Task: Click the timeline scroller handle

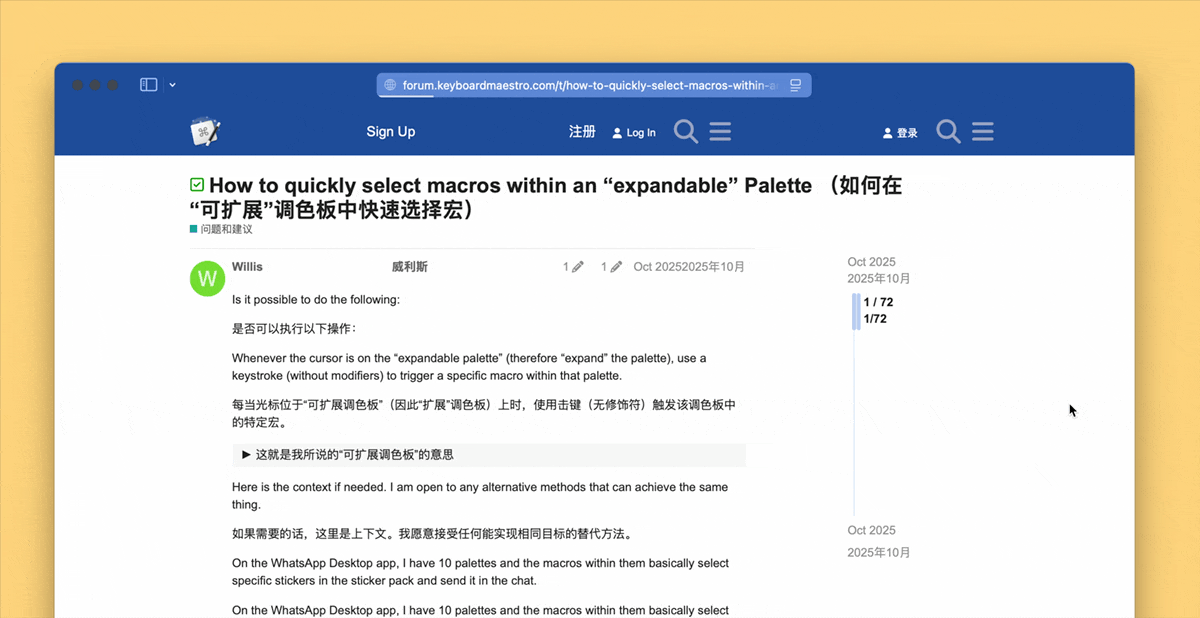Action: pyautogui.click(x=856, y=311)
